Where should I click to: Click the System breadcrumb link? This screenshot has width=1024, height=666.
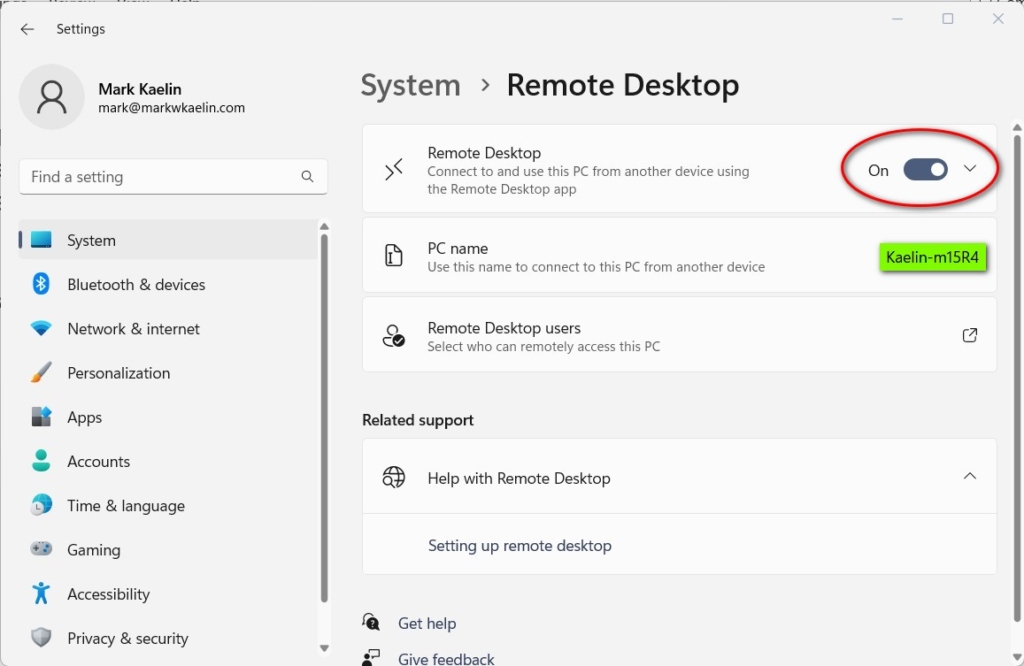(x=410, y=86)
